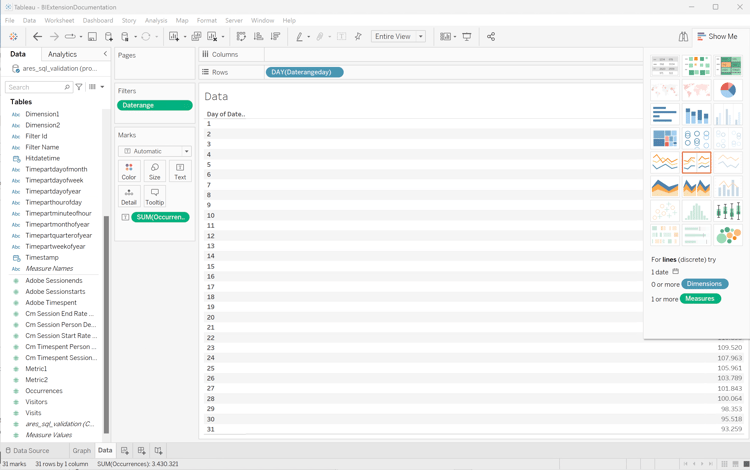750x470 pixels.
Task: Click the Fix axes pin icon
Action: [x=358, y=37]
